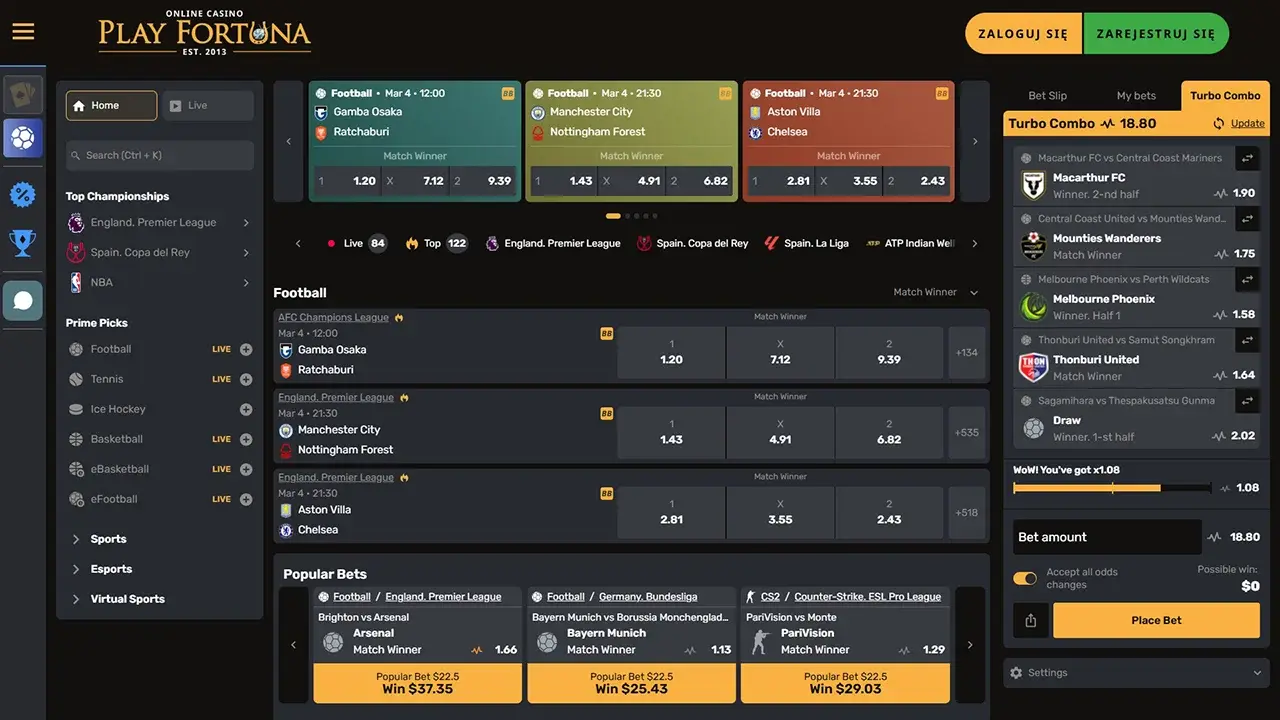Swap the Mounties Wanderers combo selection
Screen dimensions: 1280x720
tap(1247, 219)
